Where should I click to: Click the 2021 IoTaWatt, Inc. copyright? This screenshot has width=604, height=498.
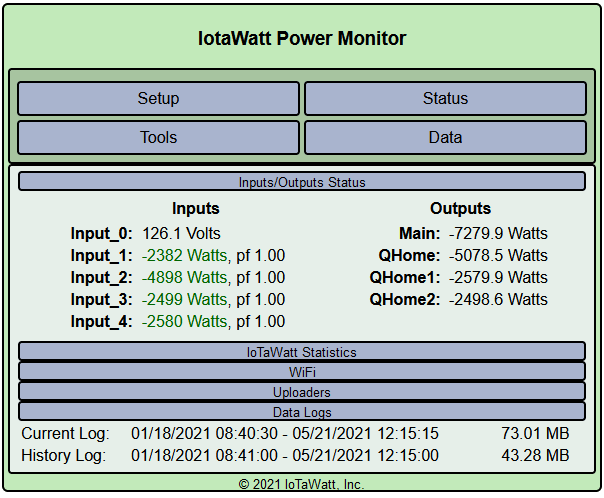(x=302, y=484)
